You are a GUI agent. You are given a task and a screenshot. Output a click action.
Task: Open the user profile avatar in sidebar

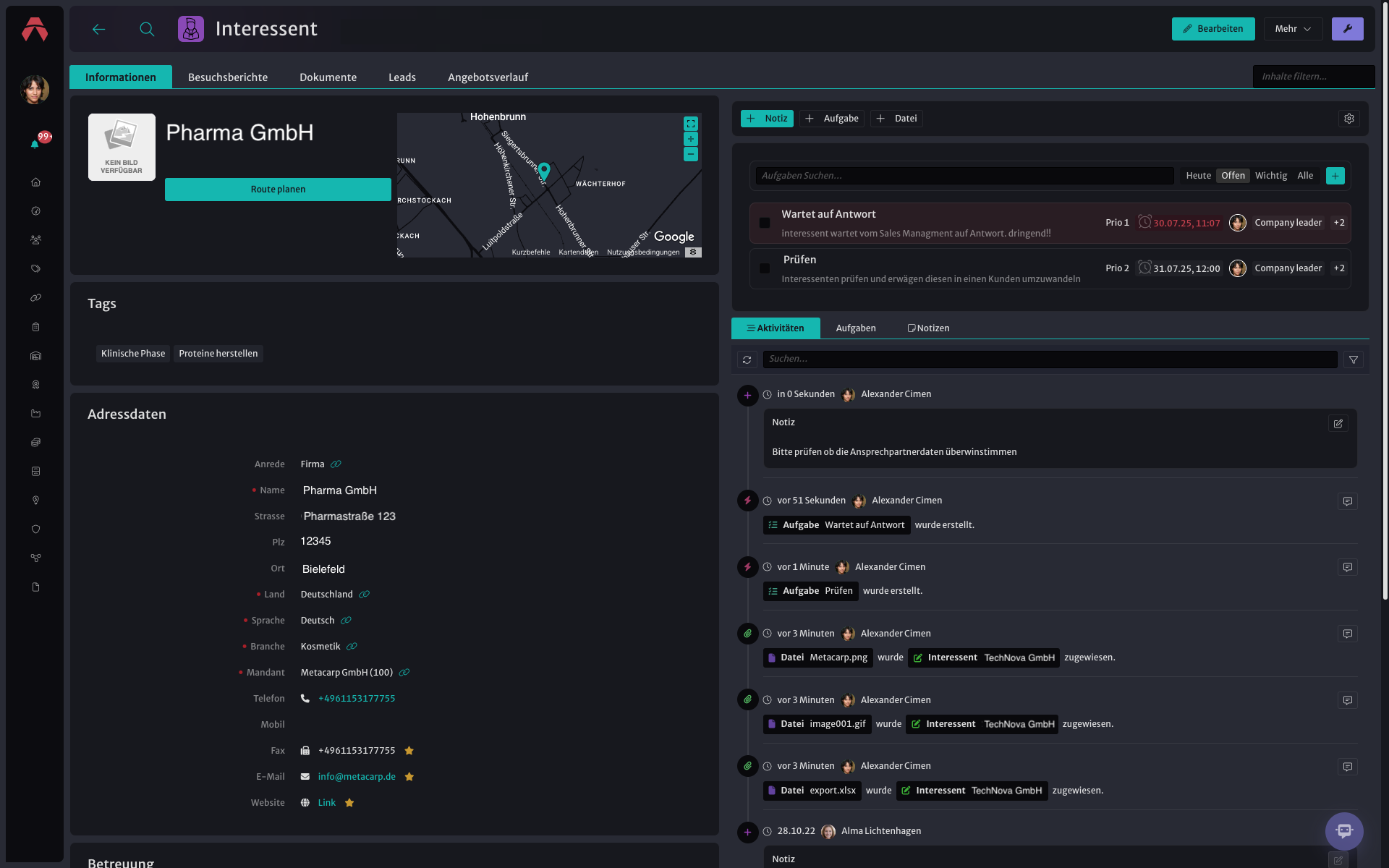tap(35, 90)
